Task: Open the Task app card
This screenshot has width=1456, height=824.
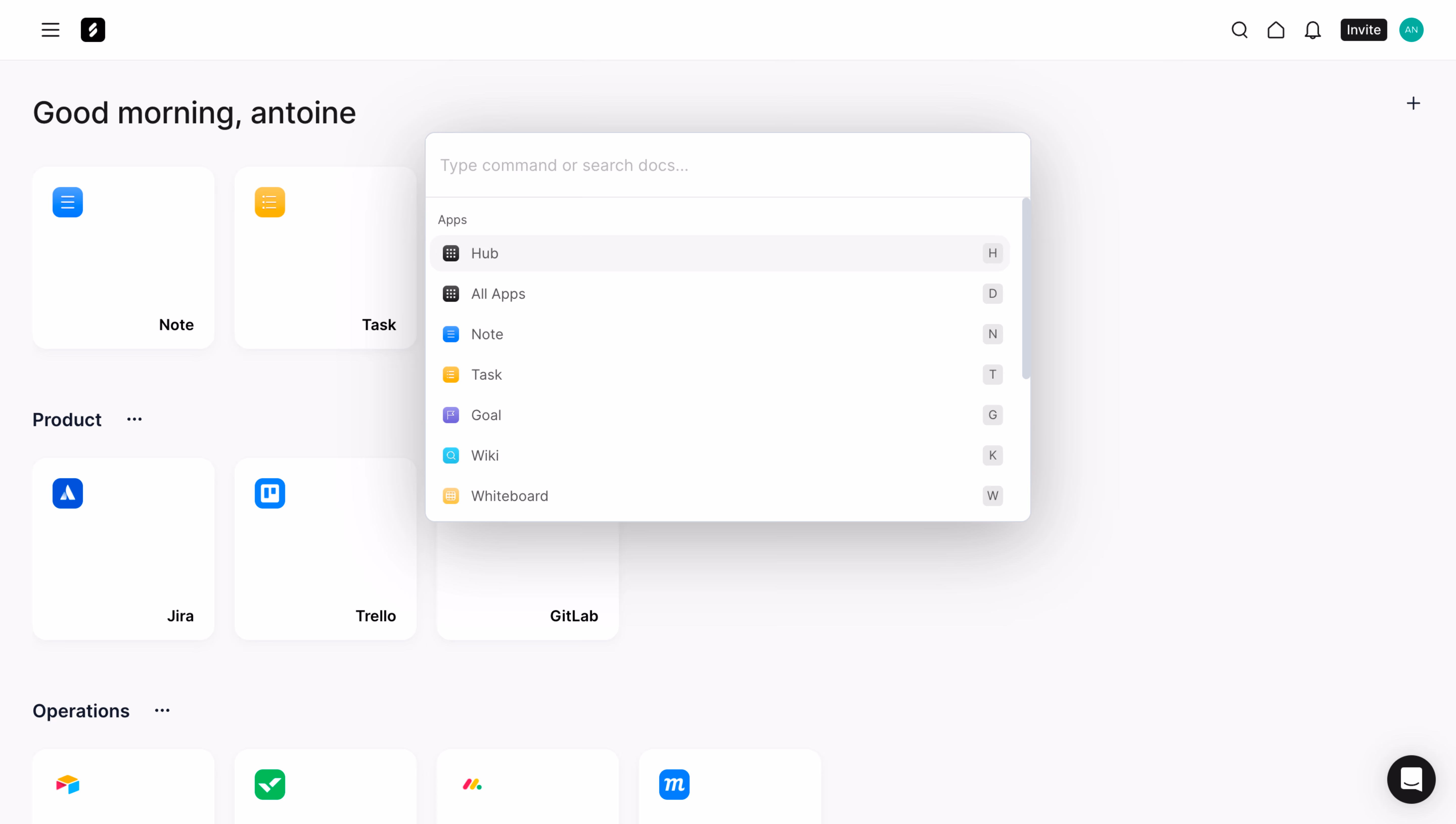Action: 325,258
